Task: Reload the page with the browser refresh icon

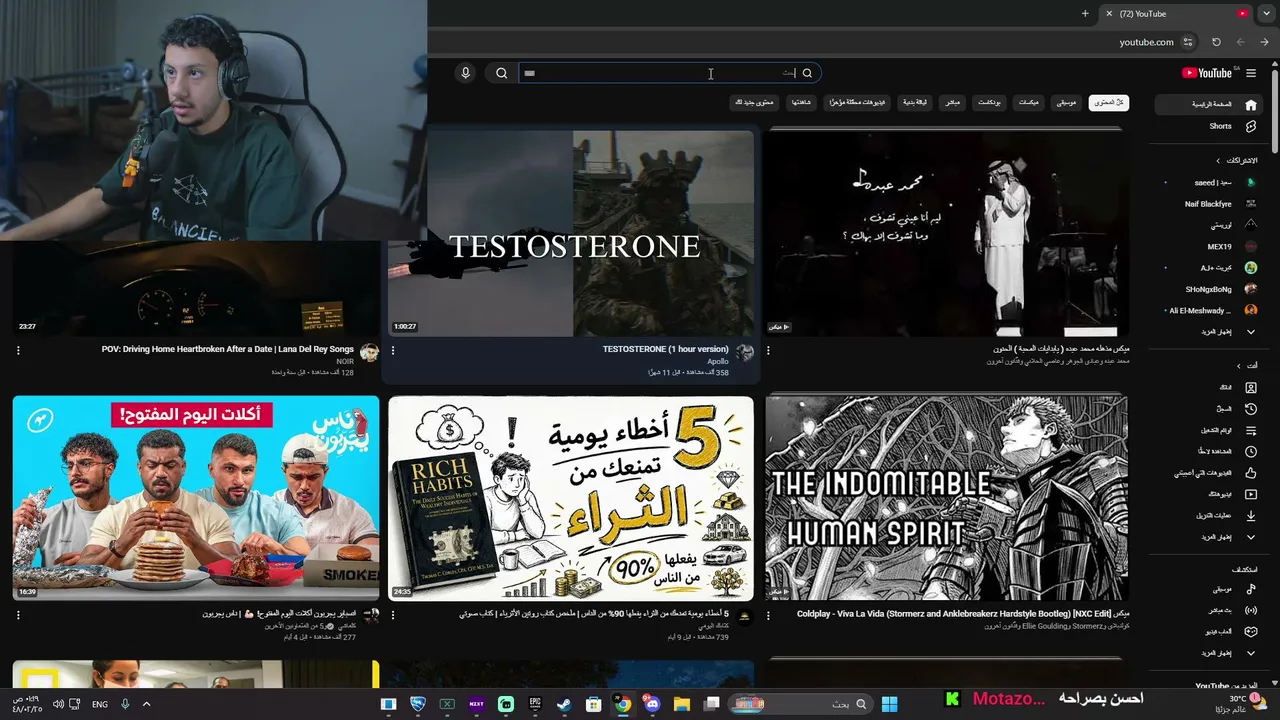Action: click(x=1216, y=42)
